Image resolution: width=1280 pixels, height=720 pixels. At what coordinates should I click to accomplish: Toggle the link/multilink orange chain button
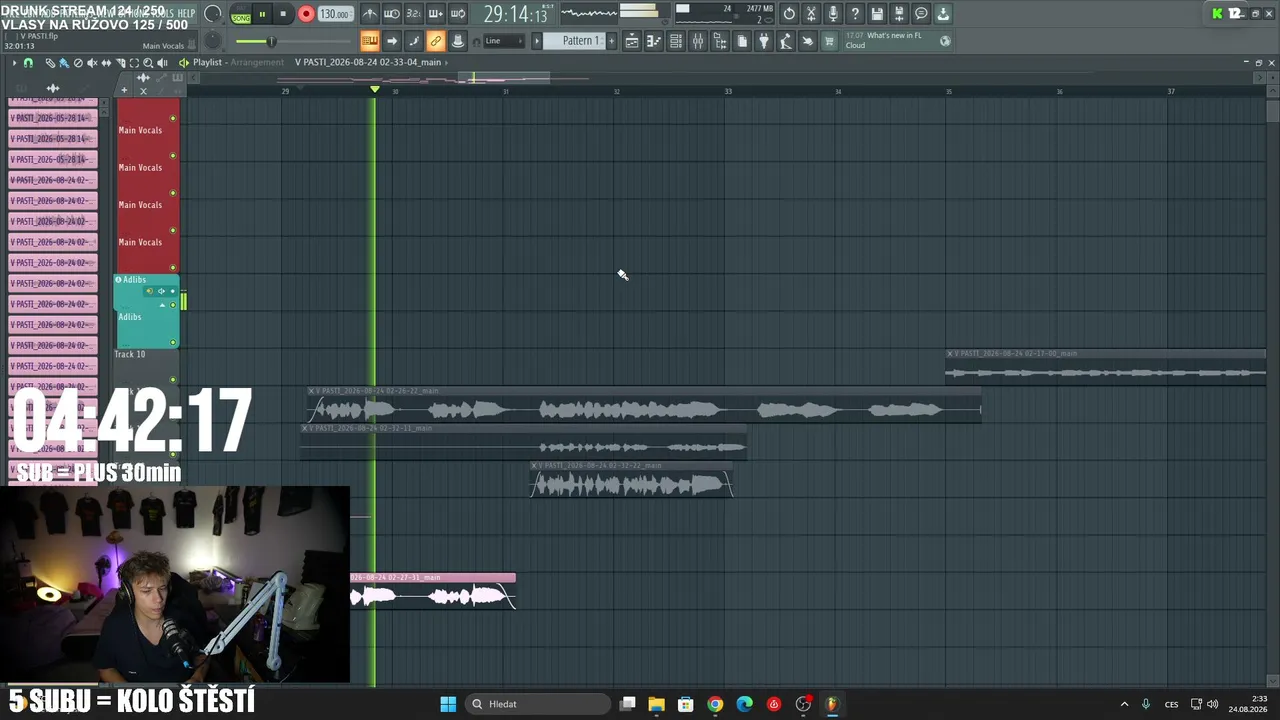[436, 41]
